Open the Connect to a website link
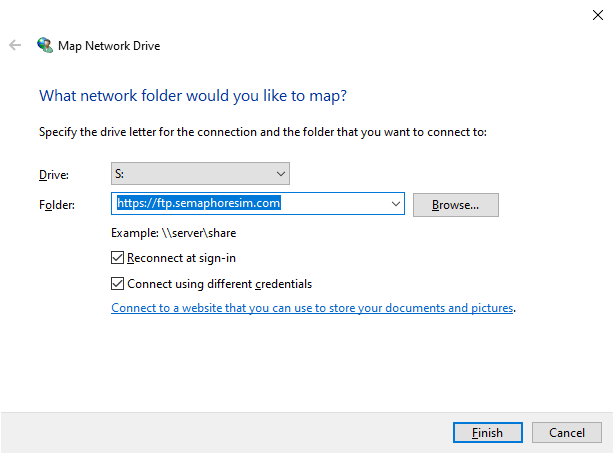614x454 pixels. (x=312, y=308)
